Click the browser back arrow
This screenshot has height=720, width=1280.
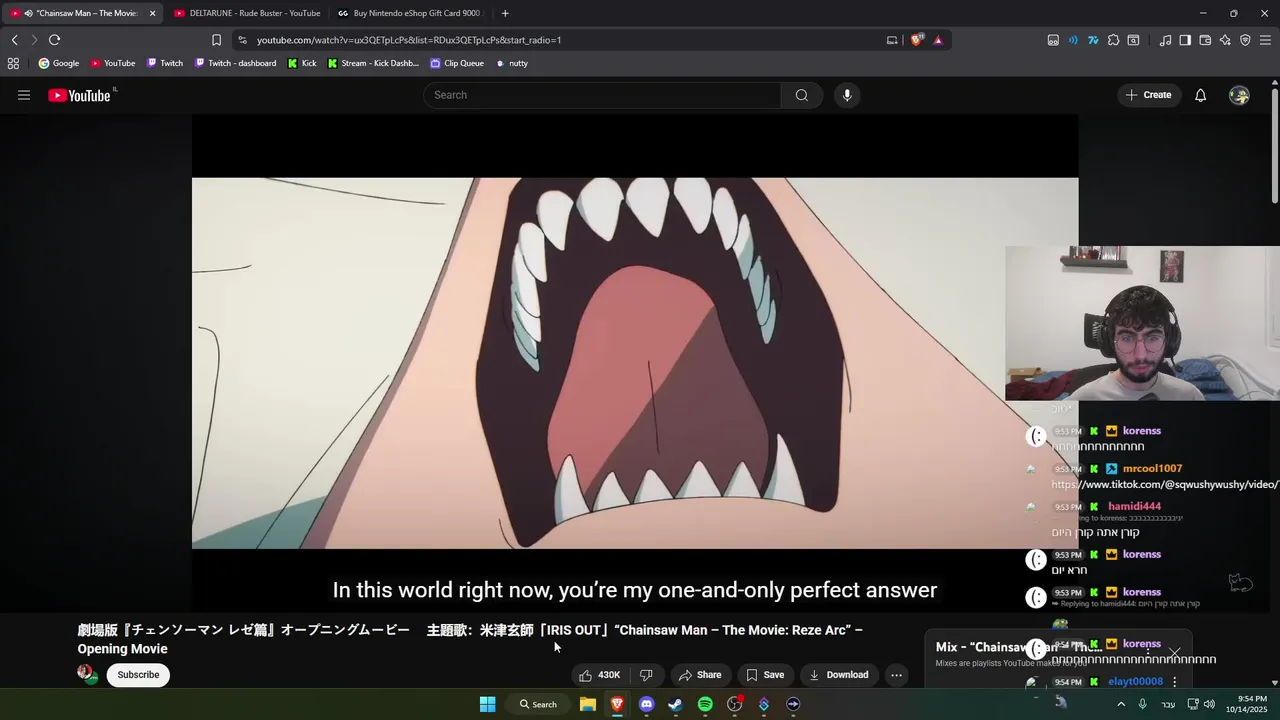pos(15,40)
